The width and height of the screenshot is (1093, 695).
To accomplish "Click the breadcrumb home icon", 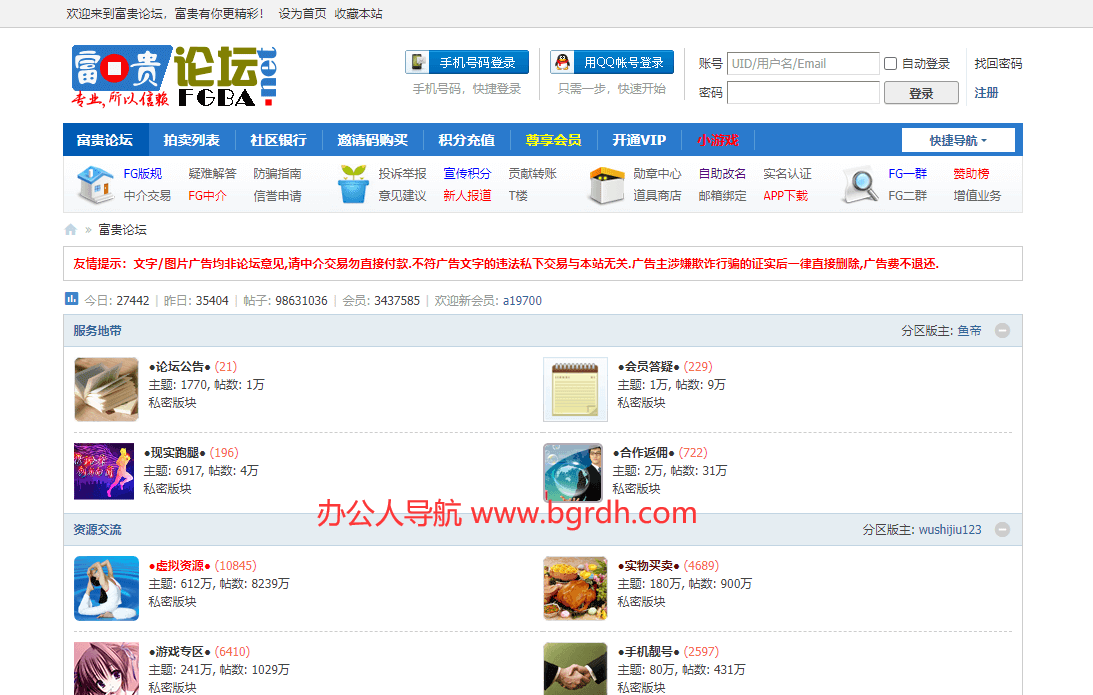I will tap(71, 230).
